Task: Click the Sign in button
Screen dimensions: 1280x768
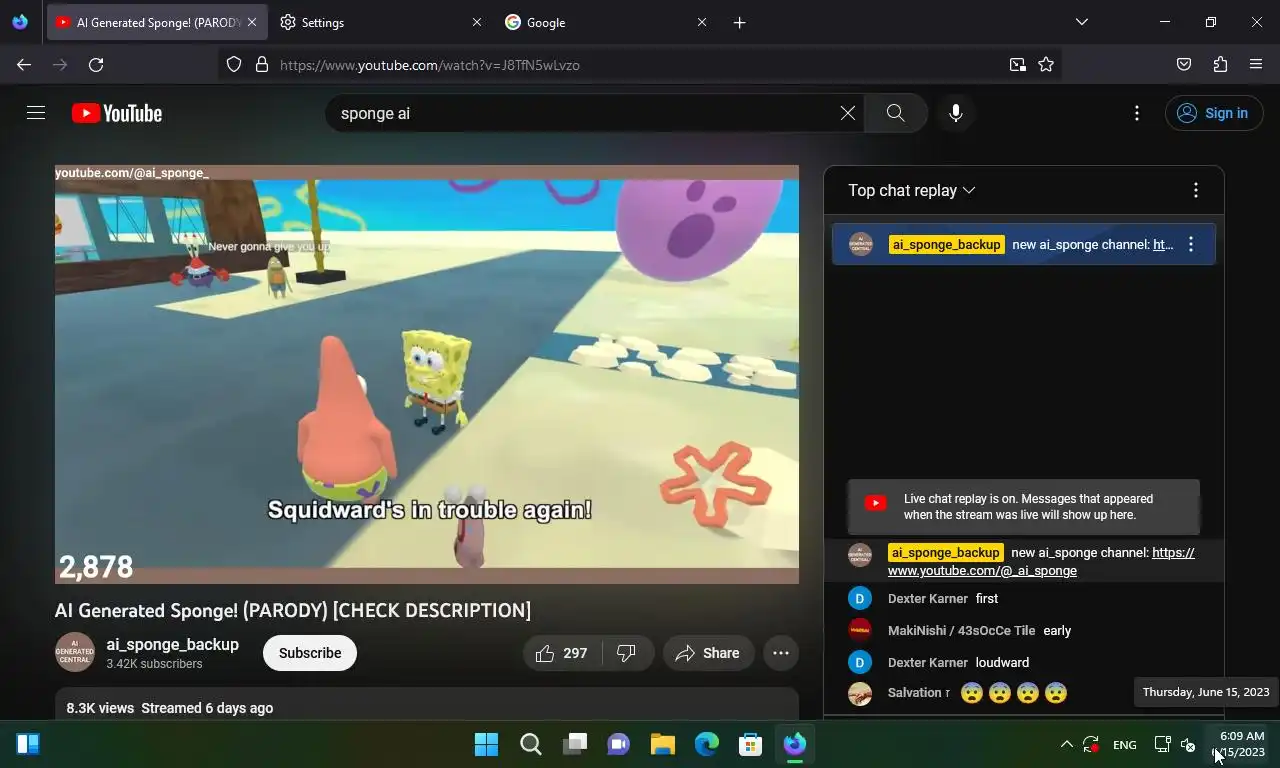Action: click(1213, 113)
